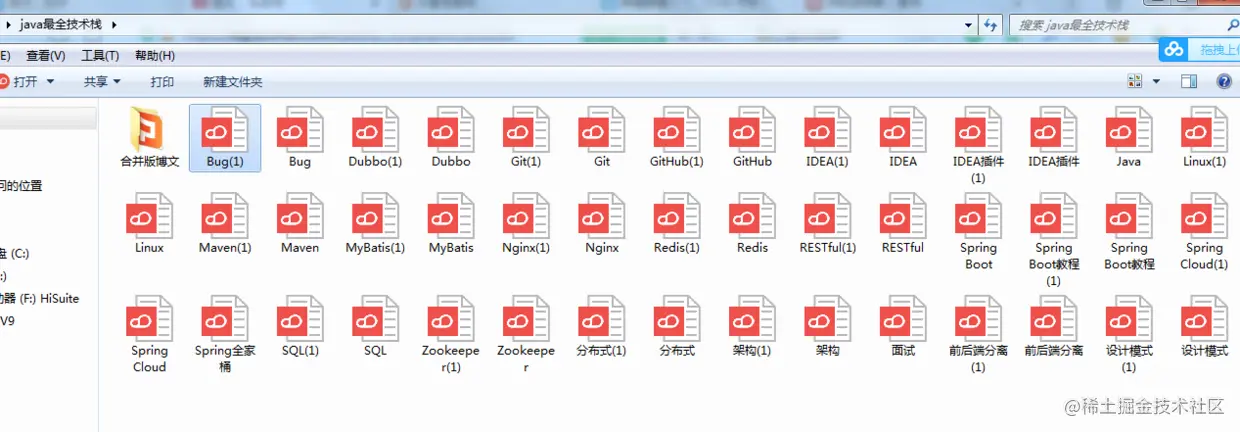Select the Linux(1) file icon
Viewport: 1240px width, 432px height.
(x=1204, y=130)
